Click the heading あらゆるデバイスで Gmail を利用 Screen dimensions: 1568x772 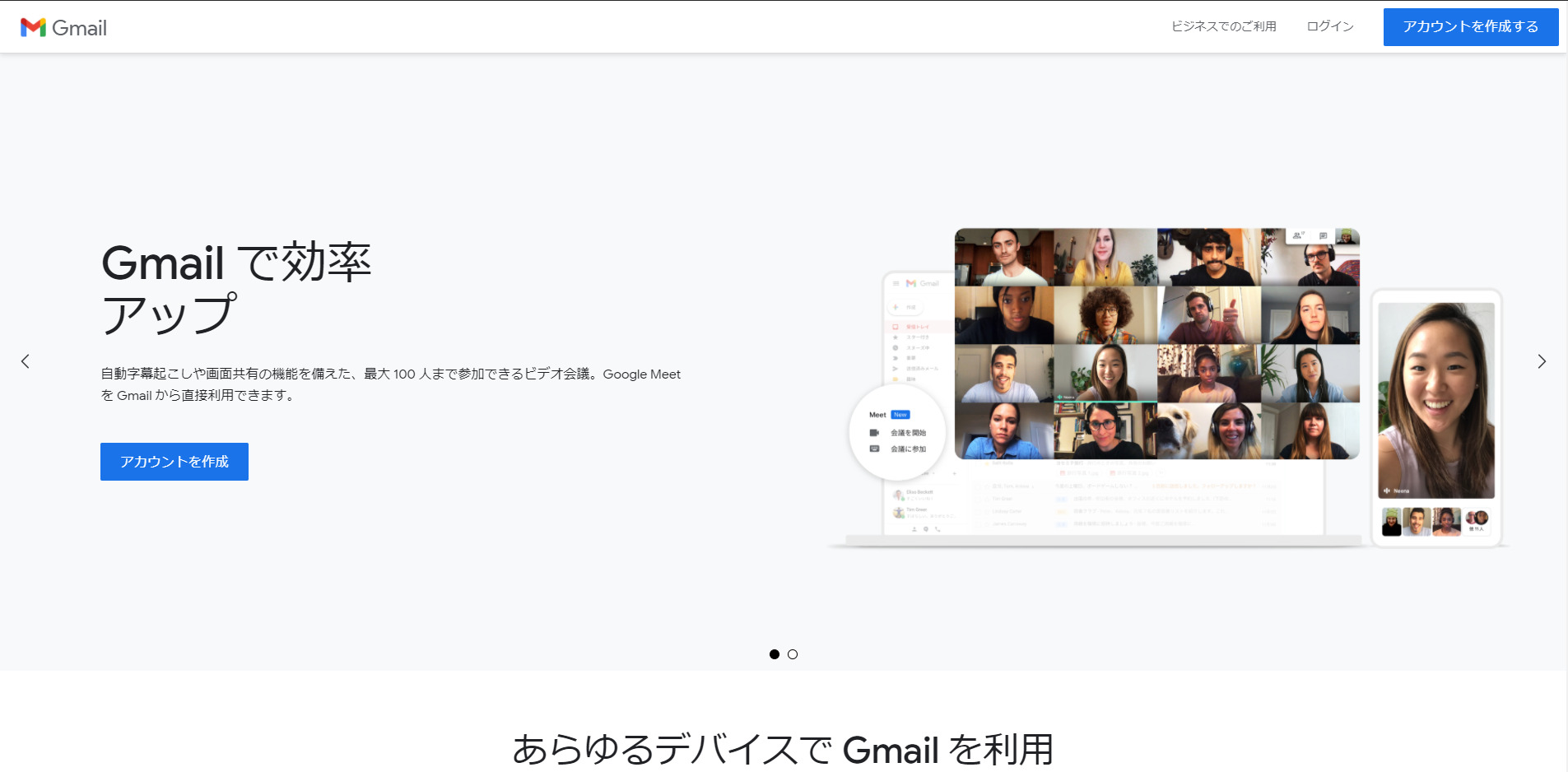[x=783, y=749]
